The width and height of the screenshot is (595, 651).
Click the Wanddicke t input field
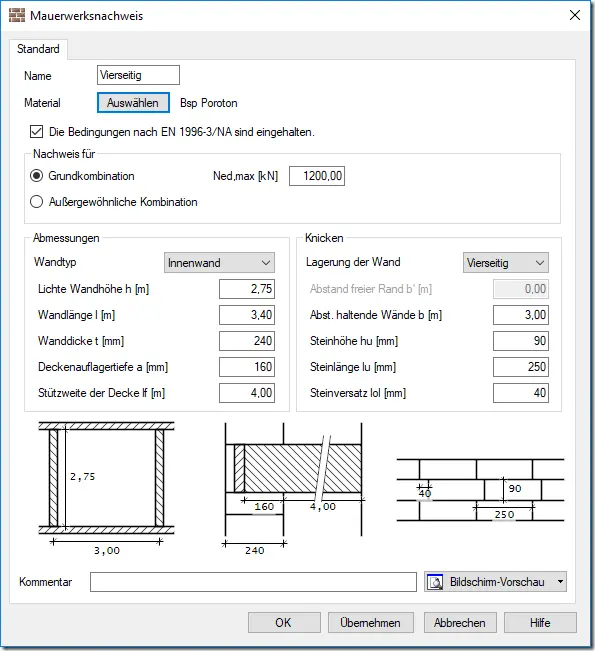247,341
